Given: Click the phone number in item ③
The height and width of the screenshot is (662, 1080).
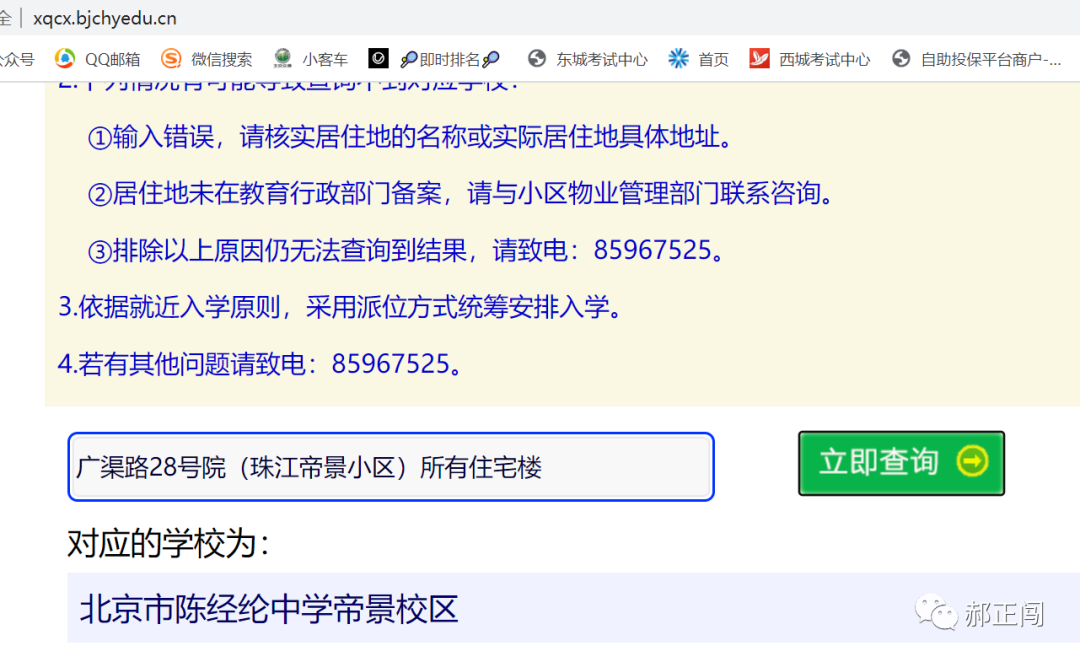Looking at the screenshot, I should (x=652, y=250).
